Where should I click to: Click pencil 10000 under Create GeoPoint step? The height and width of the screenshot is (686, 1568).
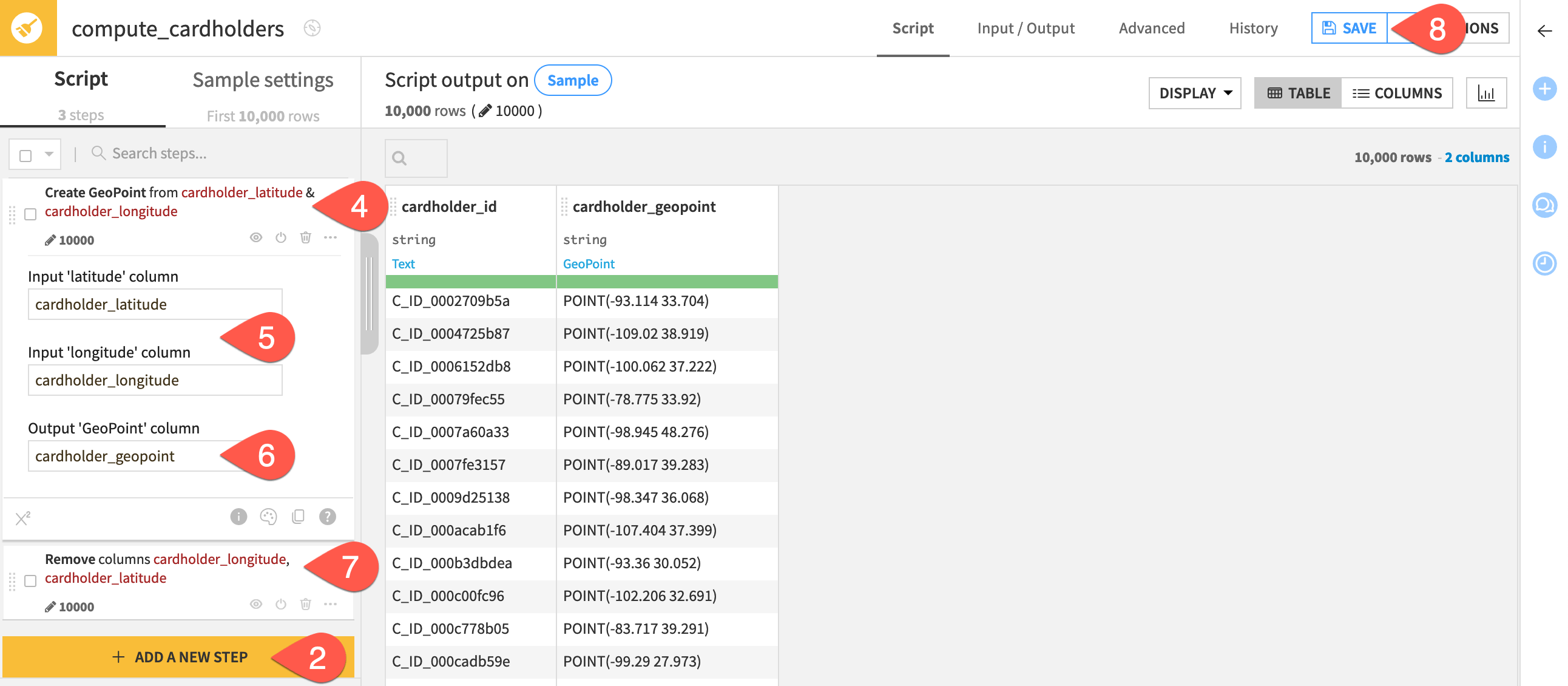(x=69, y=240)
